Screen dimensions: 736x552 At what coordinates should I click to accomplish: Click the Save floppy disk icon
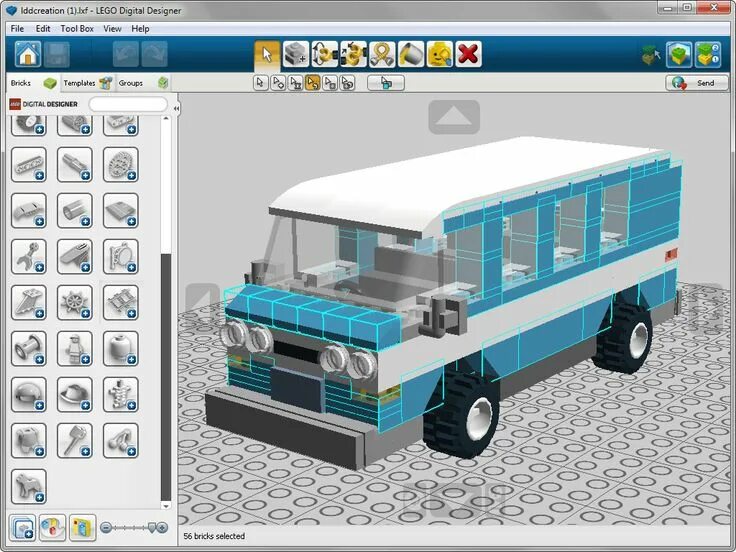[x=57, y=54]
